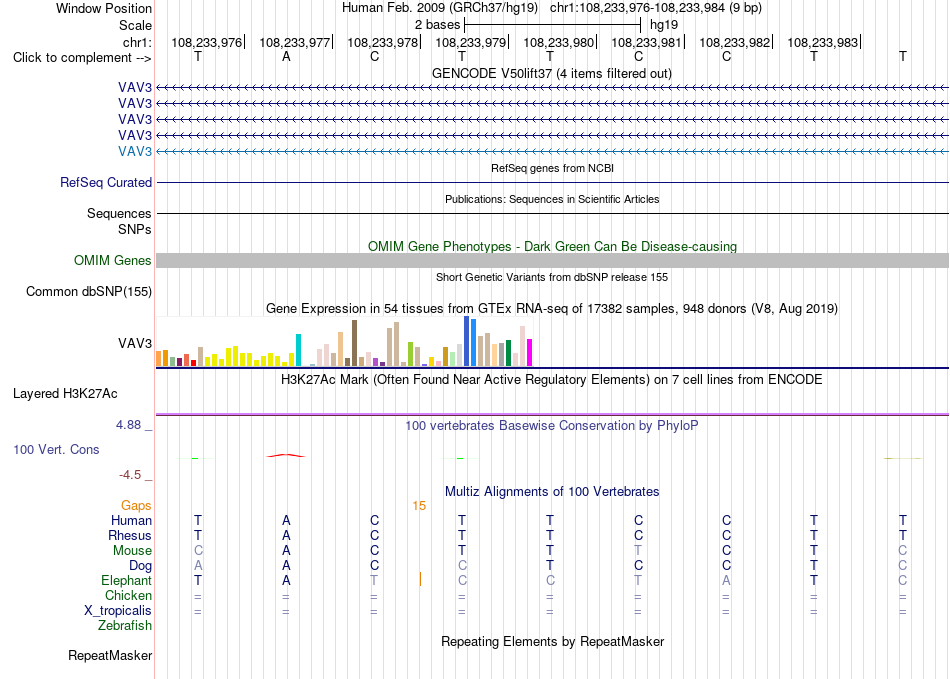Click the dark green GTEx bar

pos(508,353)
